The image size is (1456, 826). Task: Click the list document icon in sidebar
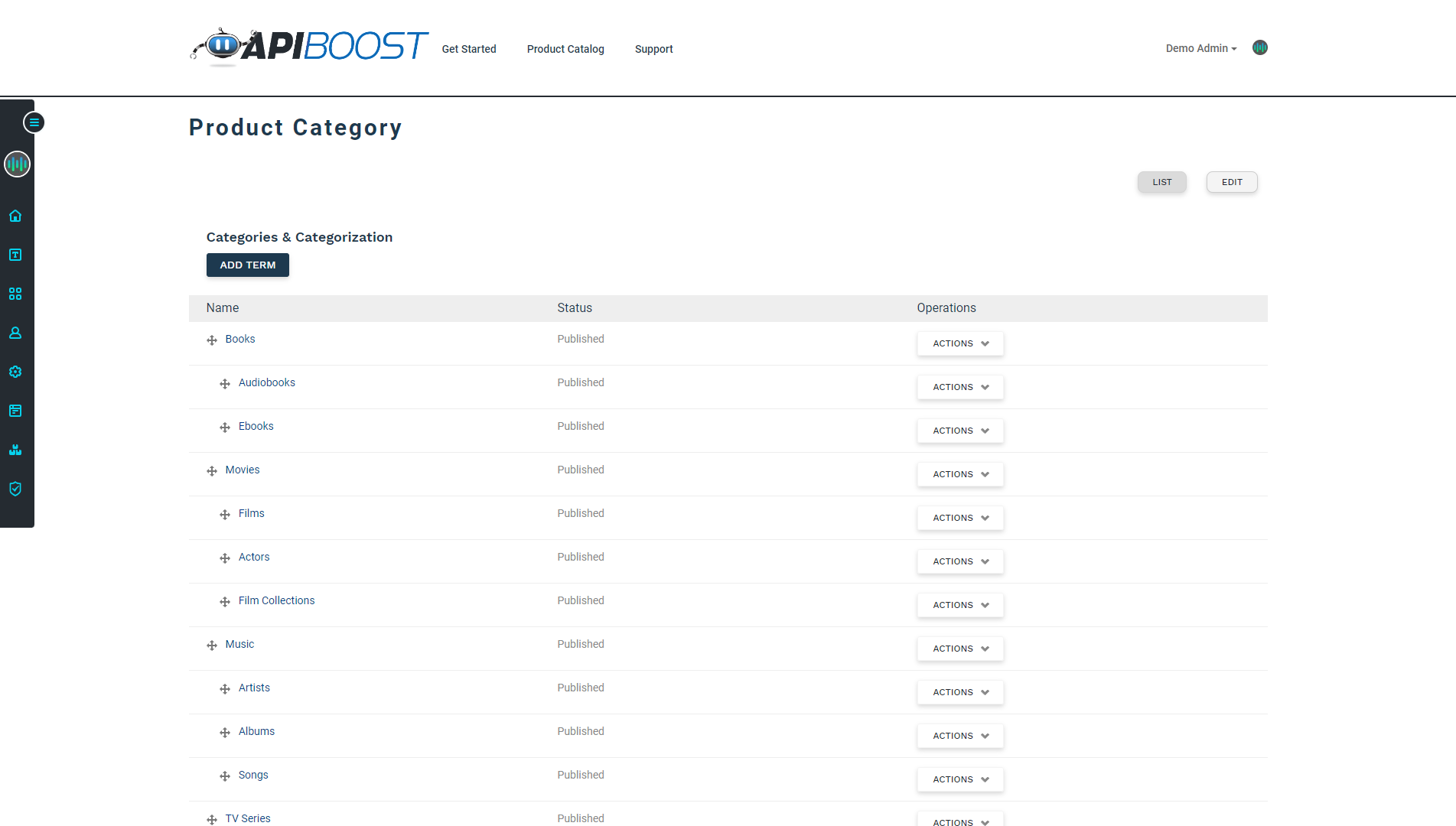15,411
